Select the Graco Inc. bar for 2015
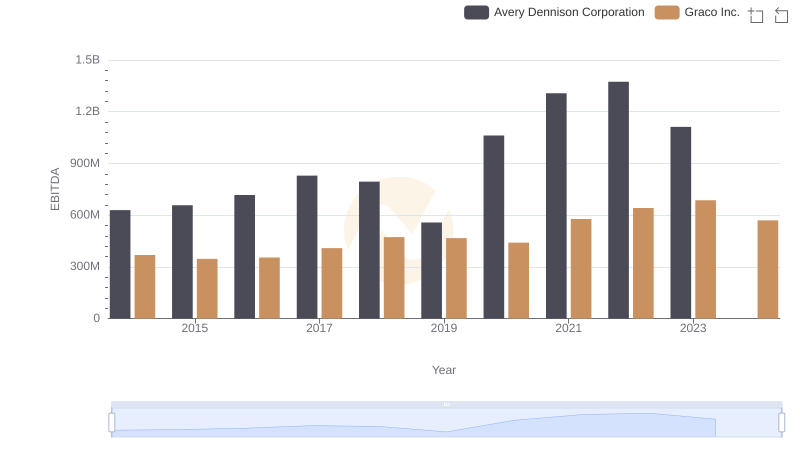This screenshot has width=800, height=461. tap(207, 289)
